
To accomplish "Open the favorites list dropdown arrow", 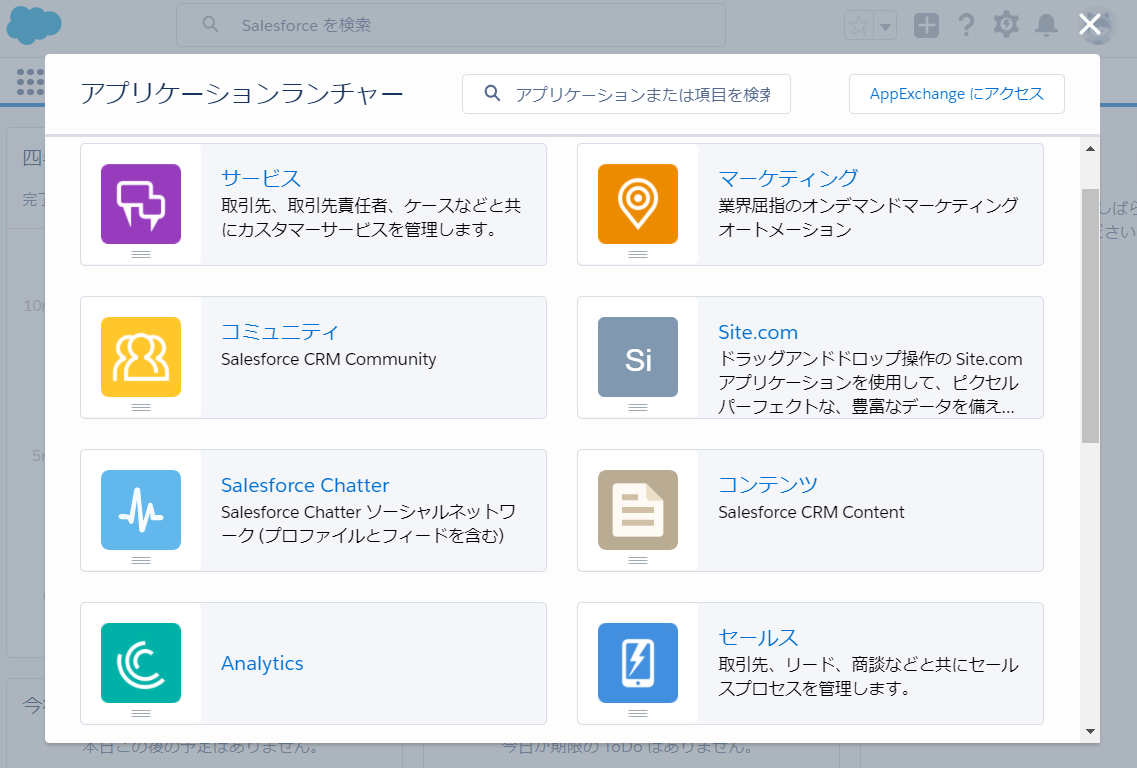I will [x=885, y=26].
